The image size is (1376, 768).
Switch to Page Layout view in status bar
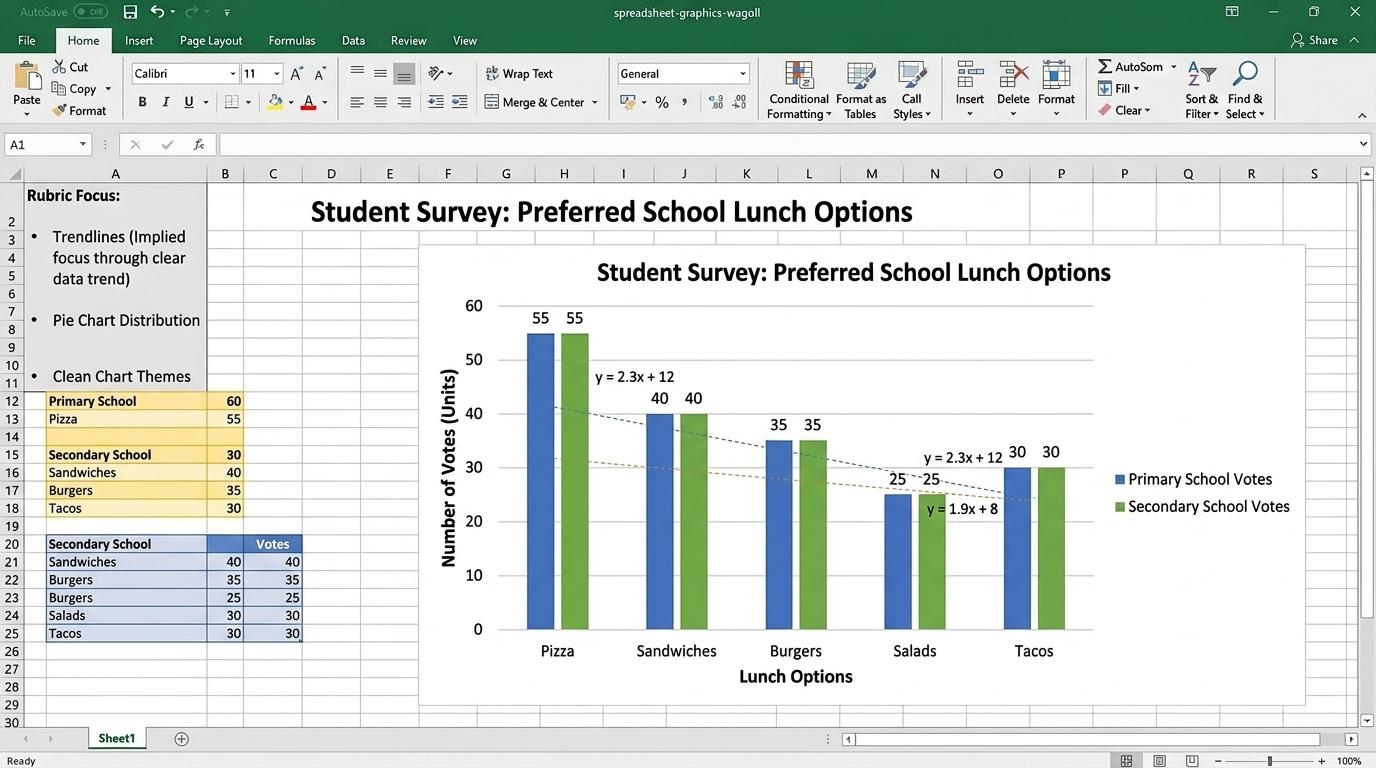1159,761
